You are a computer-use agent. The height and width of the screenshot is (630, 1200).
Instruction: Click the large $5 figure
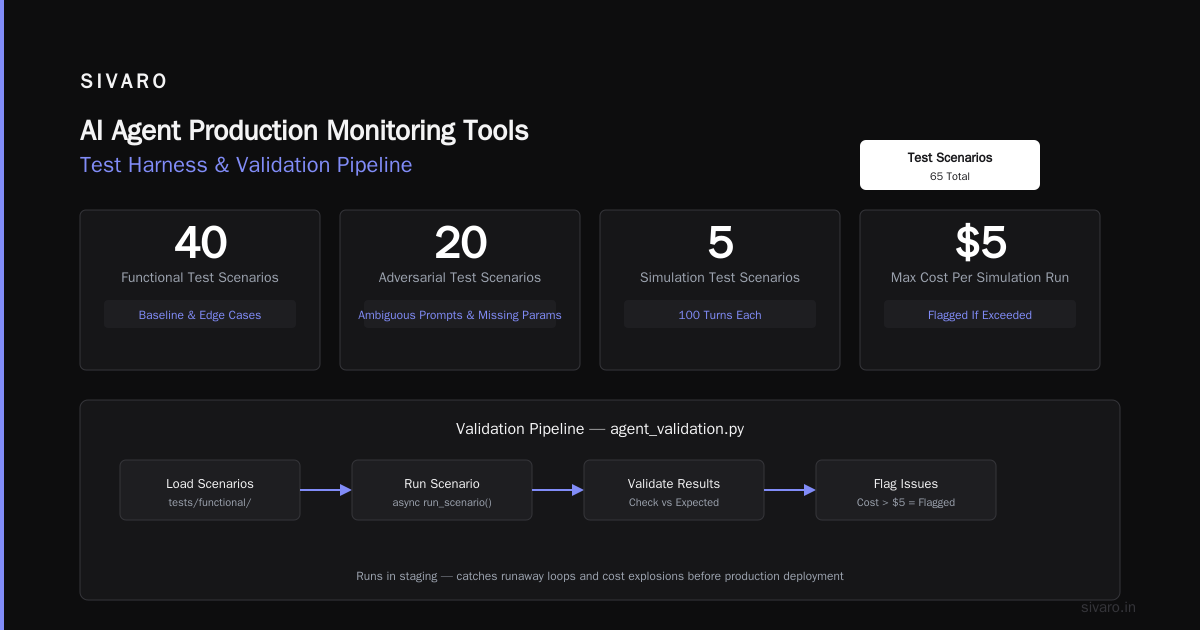(x=980, y=243)
